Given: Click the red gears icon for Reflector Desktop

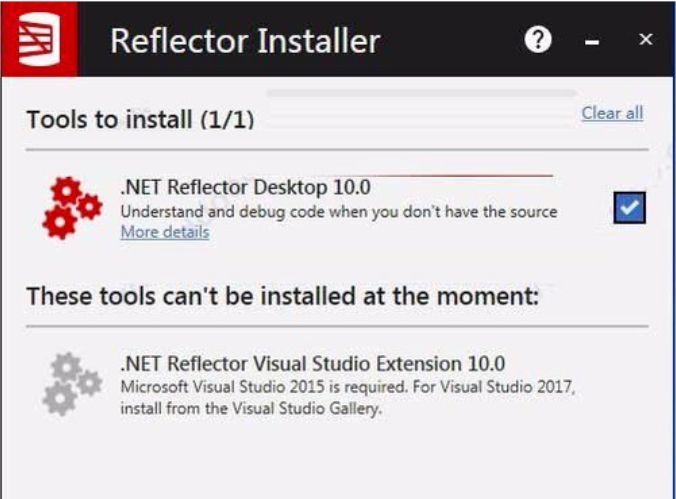Looking at the screenshot, I should pyautogui.click(x=72, y=208).
